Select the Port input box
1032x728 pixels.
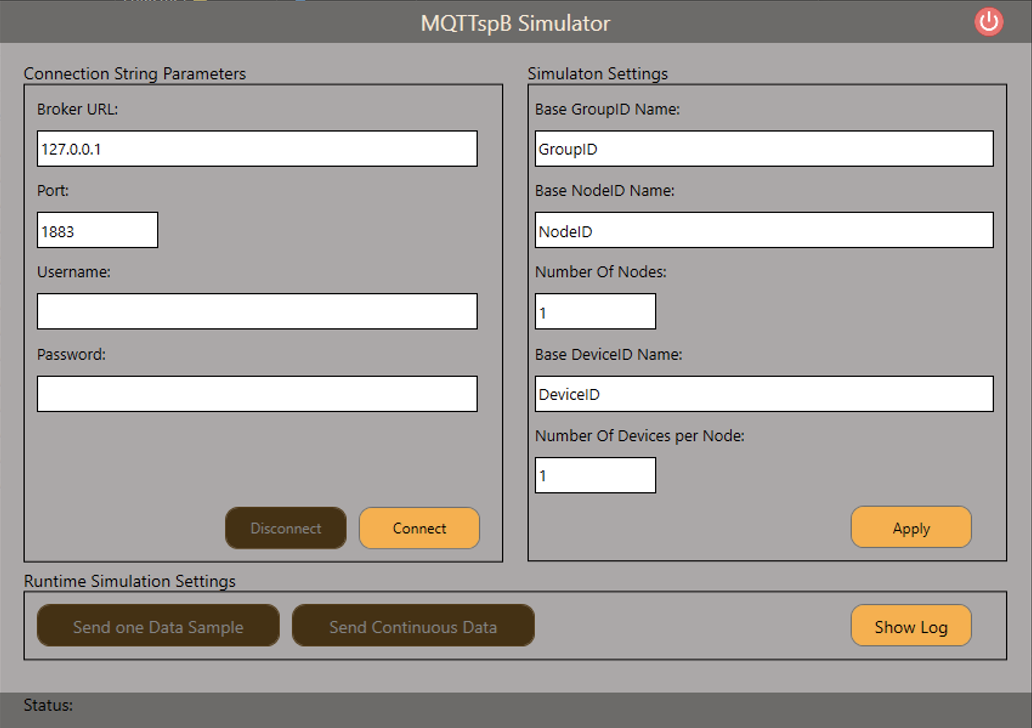tap(97, 230)
